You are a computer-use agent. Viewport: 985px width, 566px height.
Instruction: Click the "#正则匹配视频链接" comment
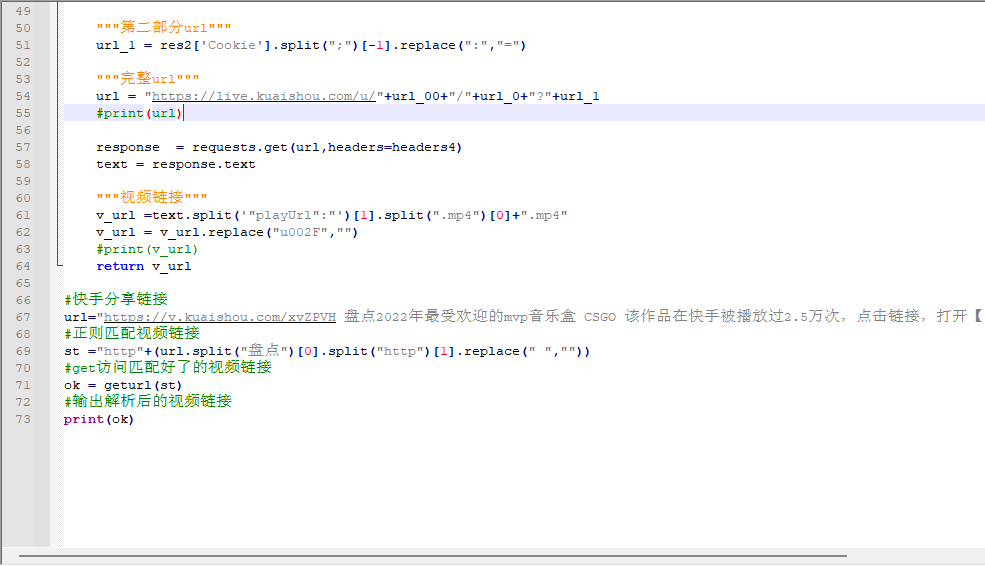[131, 334]
